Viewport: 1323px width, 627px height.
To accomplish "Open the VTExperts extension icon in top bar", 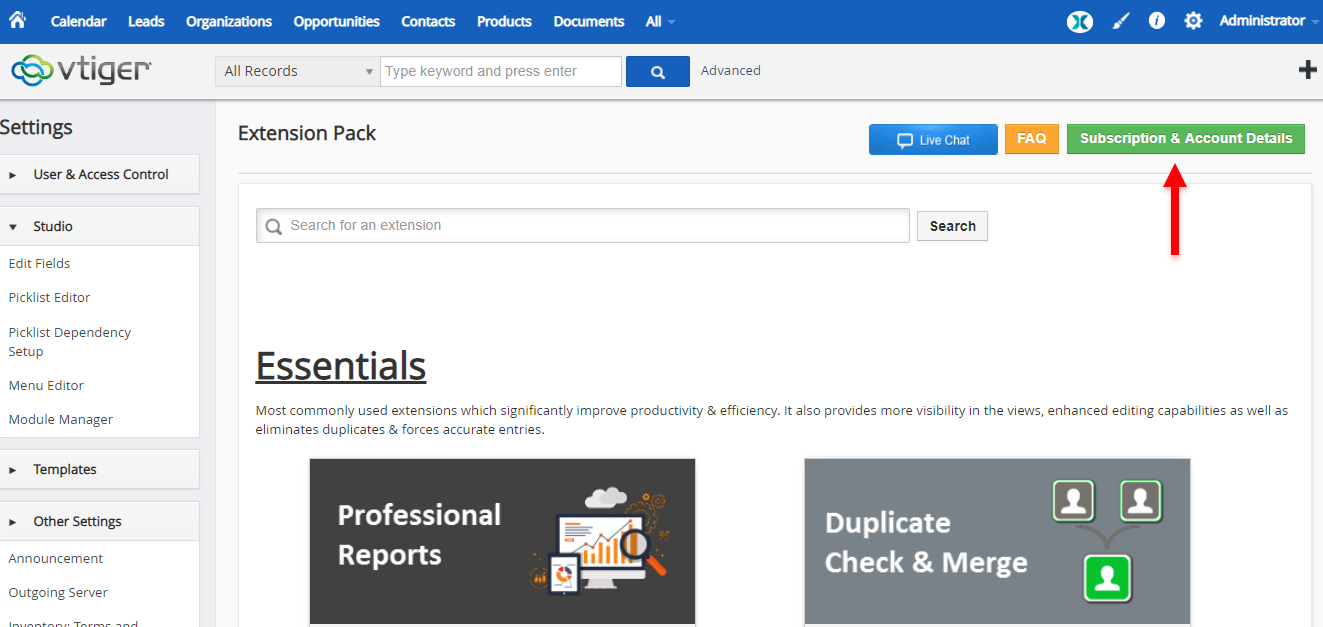I will tap(1080, 21).
